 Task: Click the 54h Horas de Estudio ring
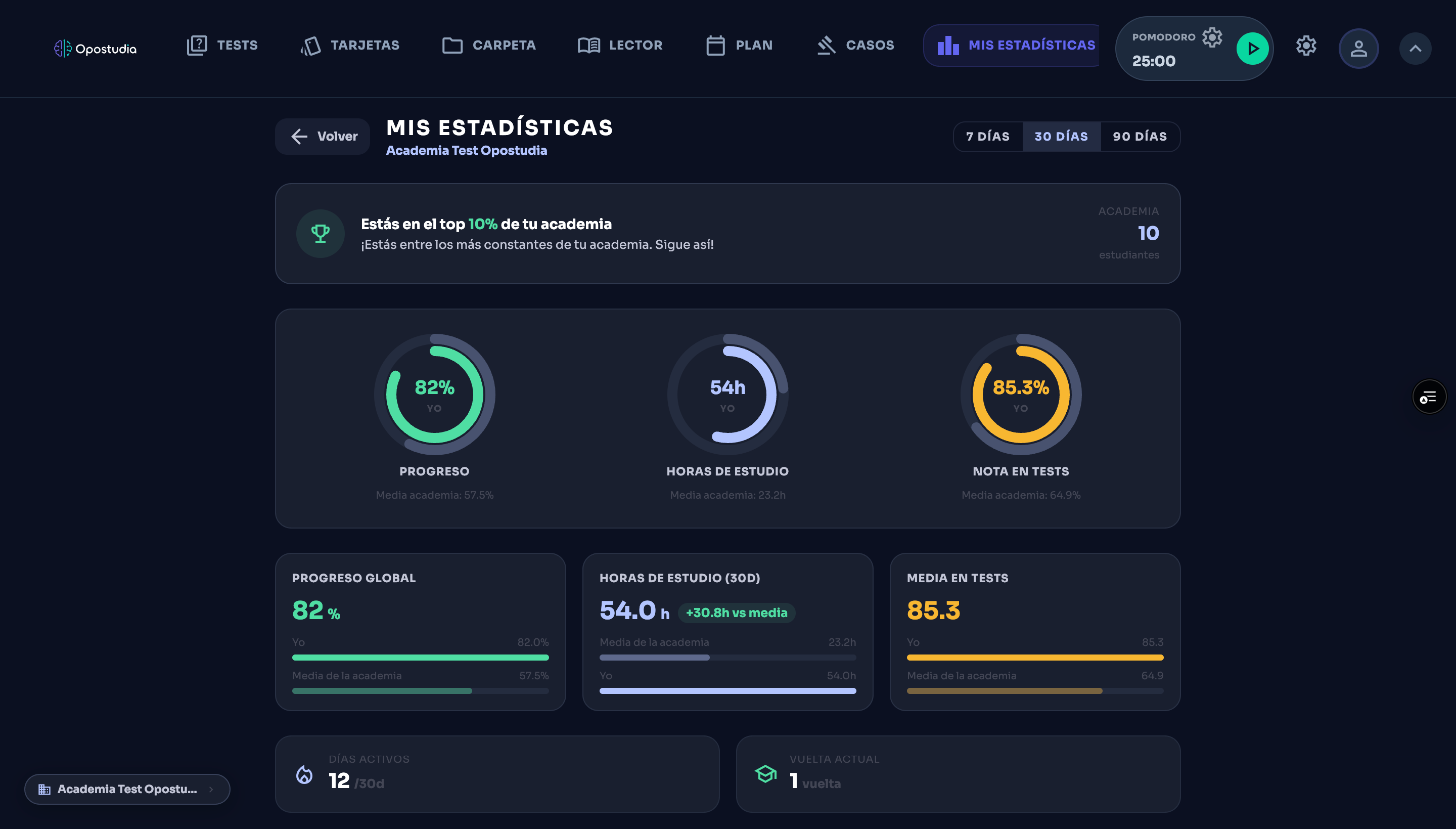pos(727,395)
